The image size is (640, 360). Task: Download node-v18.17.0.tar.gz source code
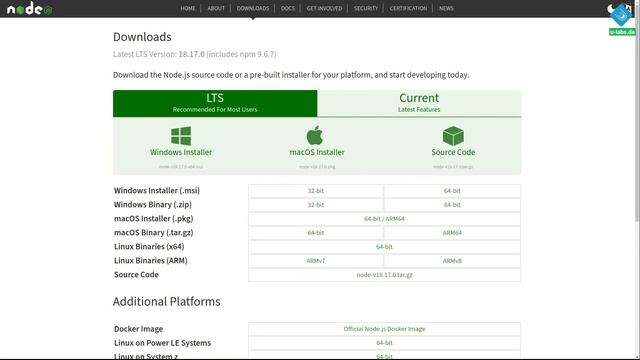[x=384, y=275]
